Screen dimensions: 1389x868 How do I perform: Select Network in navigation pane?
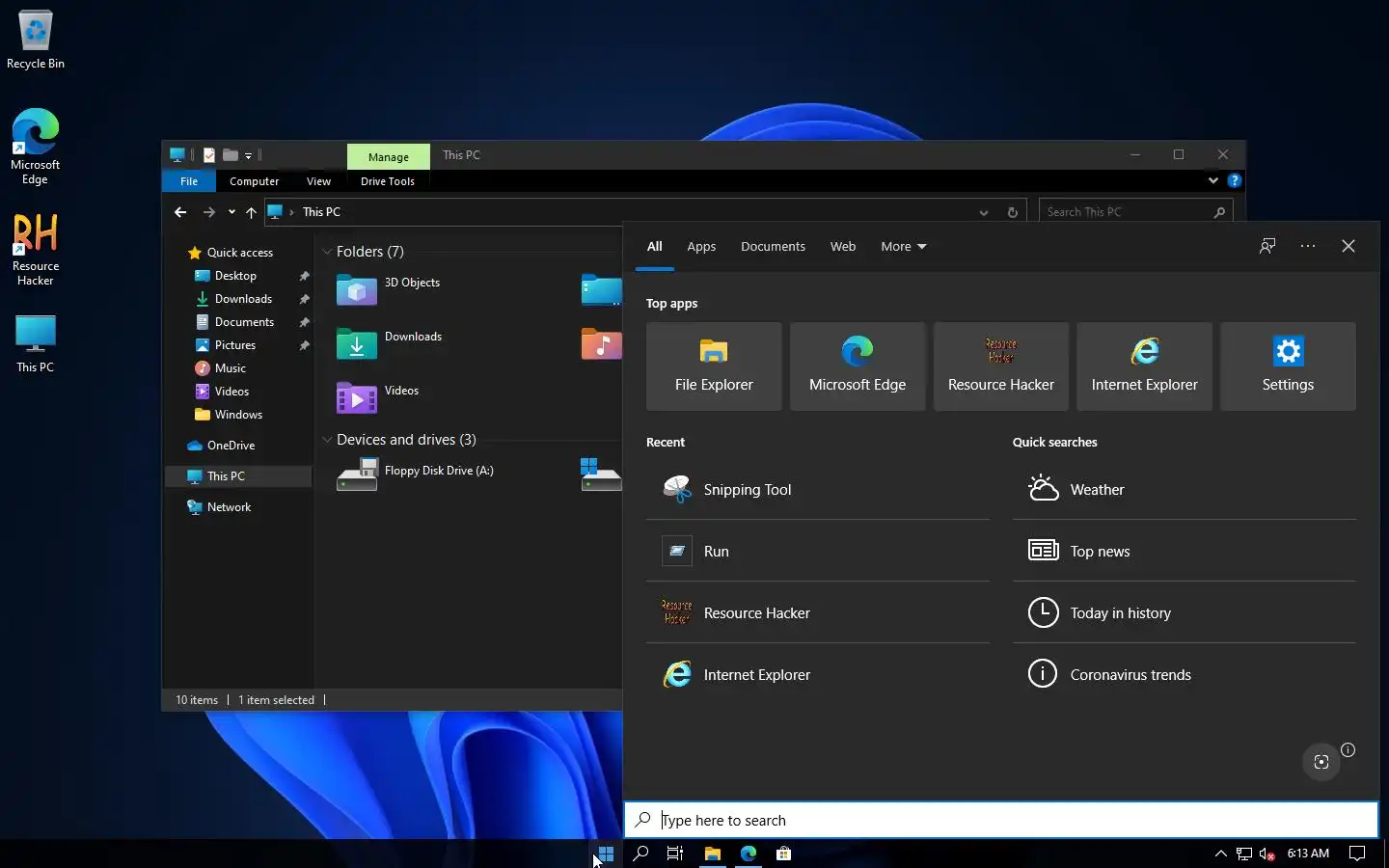pyautogui.click(x=229, y=507)
